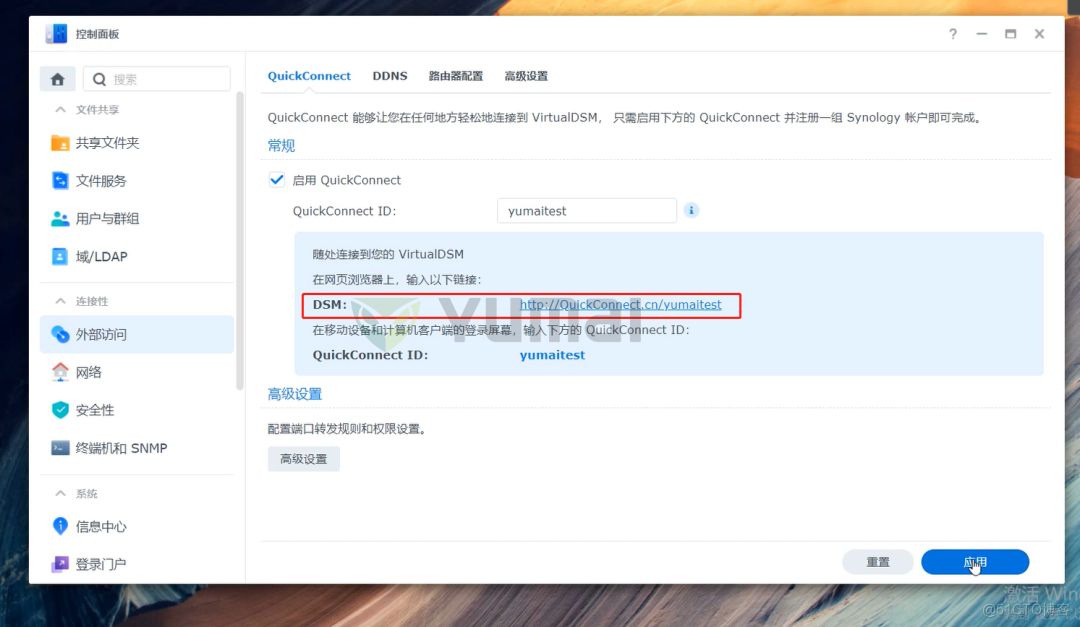Image resolution: width=1080 pixels, height=627 pixels.
Task: Click the QuickConnect ID input field
Action: click(586, 210)
